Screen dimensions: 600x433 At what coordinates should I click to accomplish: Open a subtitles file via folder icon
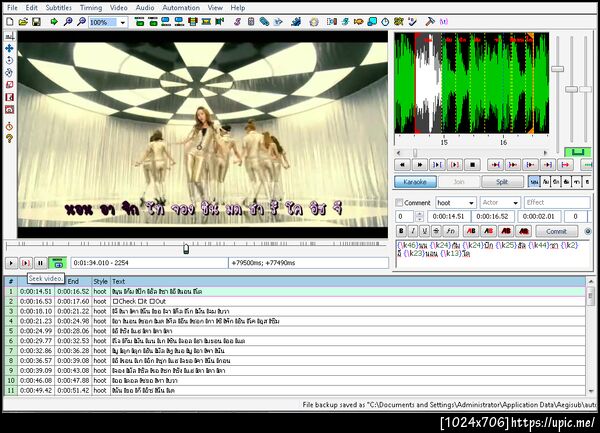tap(23, 22)
